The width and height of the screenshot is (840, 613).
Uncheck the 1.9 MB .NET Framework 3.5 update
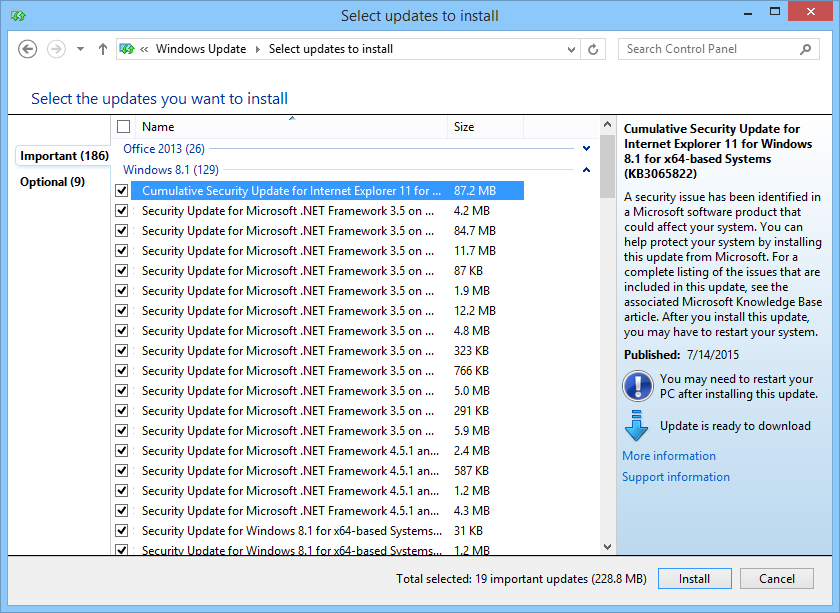[x=122, y=290]
